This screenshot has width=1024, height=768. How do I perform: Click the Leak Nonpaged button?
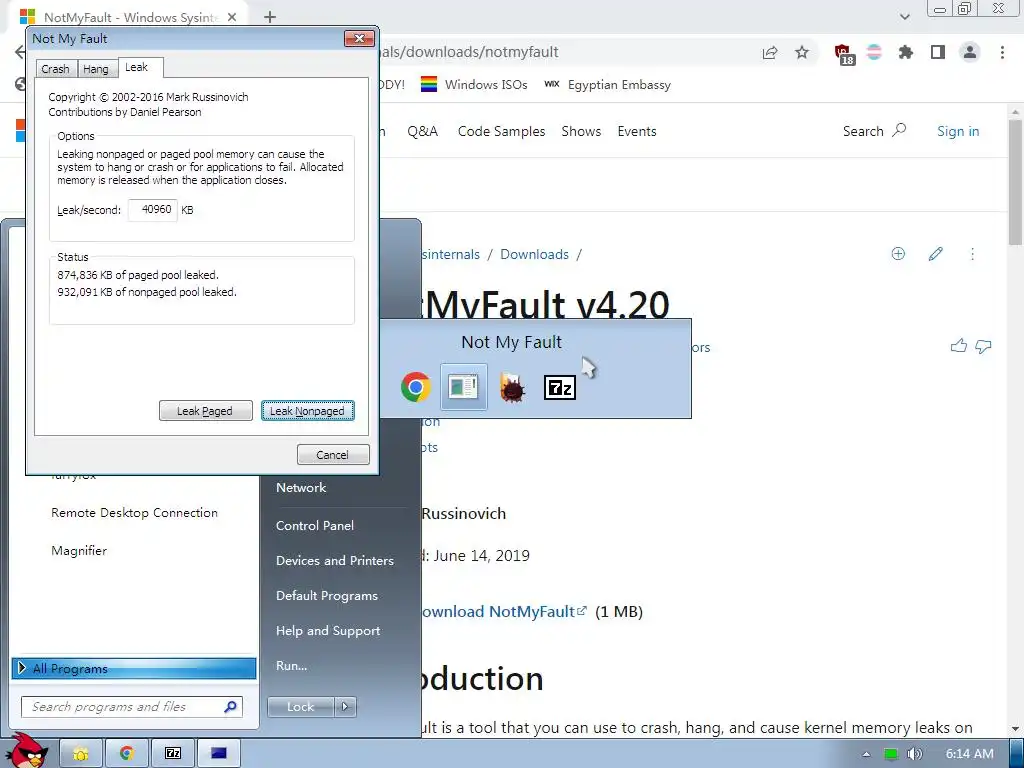[x=308, y=411]
